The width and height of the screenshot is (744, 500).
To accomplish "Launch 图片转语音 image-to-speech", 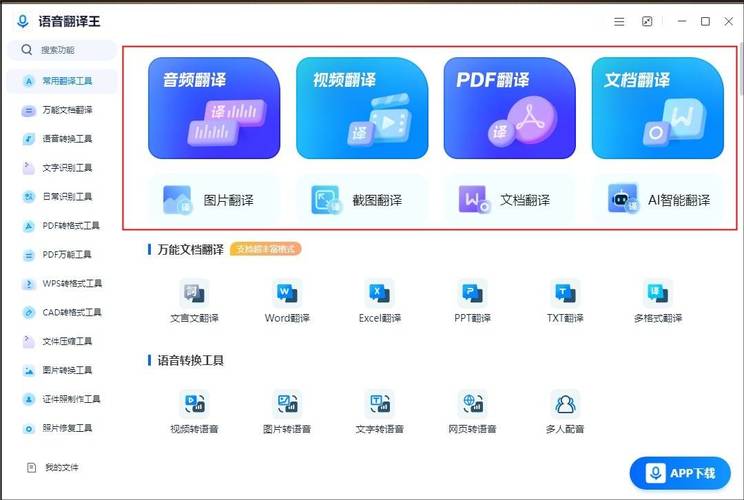I will click(x=287, y=412).
